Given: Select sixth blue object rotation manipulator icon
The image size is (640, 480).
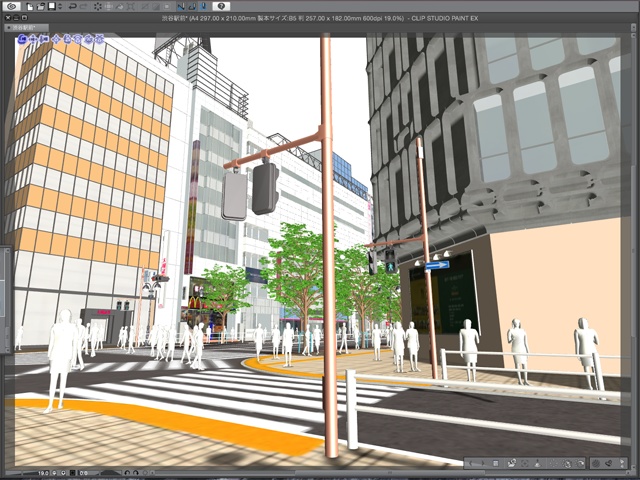Looking at the screenshot, I should [78, 39].
